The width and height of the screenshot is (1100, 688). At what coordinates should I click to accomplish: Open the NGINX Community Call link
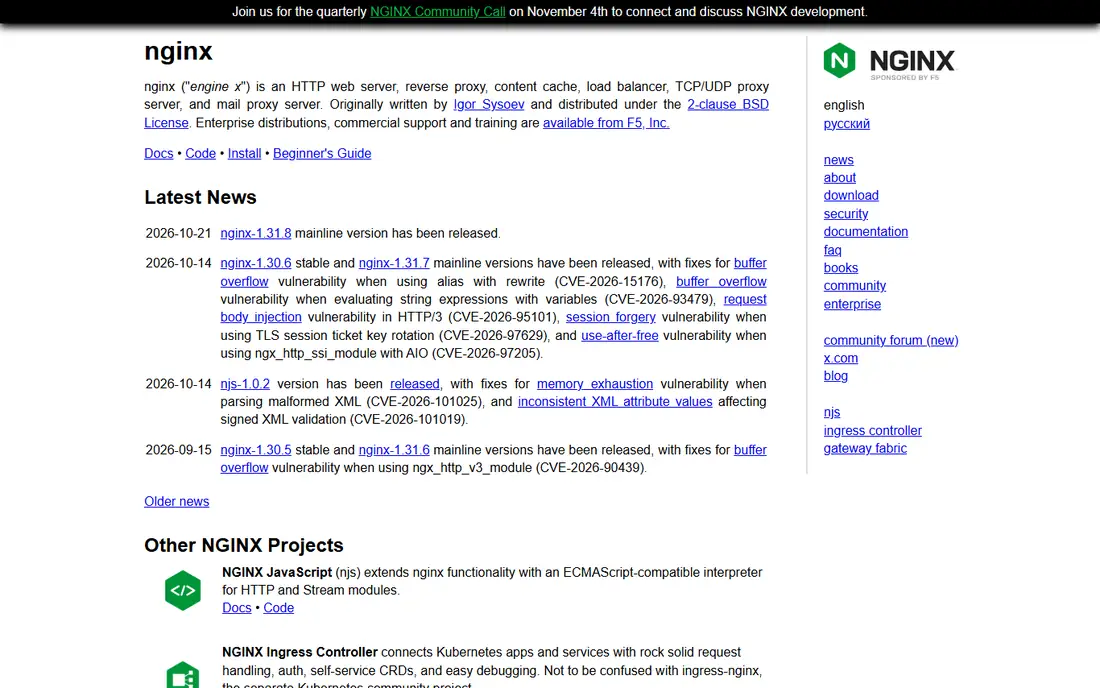pyautogui.click(x=437, y=12)
